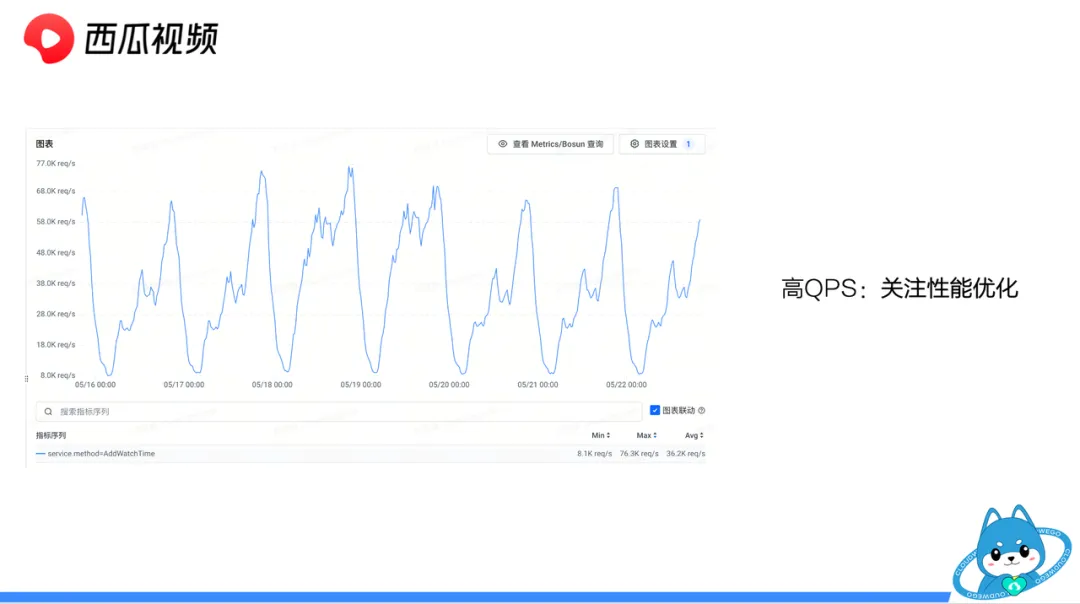Click the 38.0K req/s axis label
Screen dimensions: 1080x604
point(56,283)
